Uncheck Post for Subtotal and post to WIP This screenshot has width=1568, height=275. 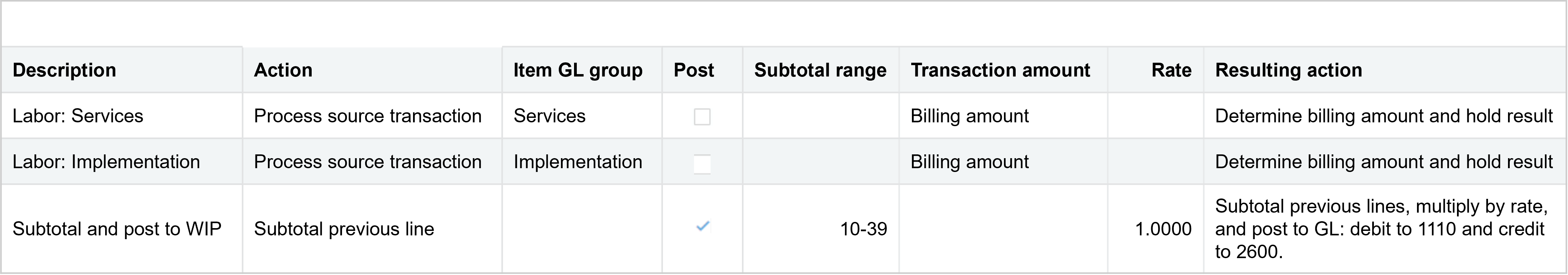click(702, 227)
